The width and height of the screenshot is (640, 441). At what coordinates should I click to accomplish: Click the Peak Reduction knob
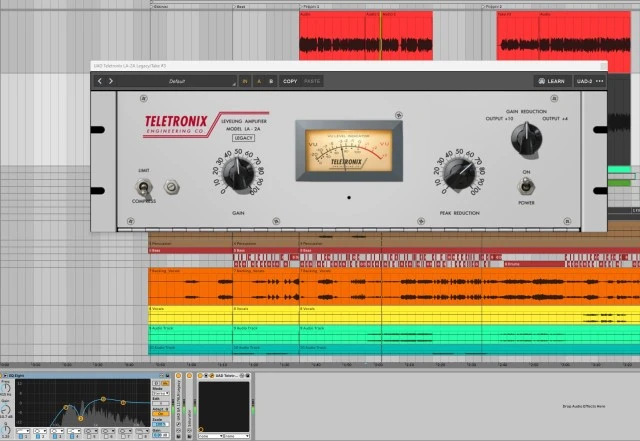459,174
